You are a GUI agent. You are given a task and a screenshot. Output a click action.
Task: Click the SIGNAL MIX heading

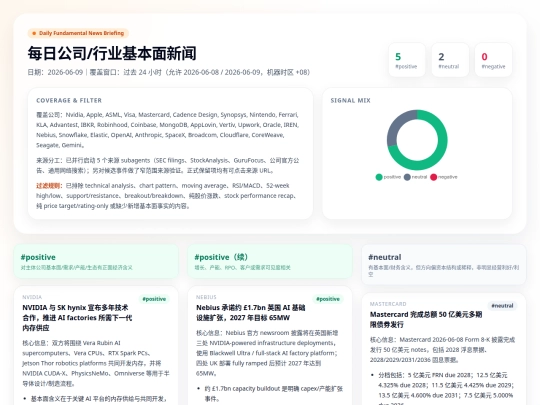click(350, 101)
